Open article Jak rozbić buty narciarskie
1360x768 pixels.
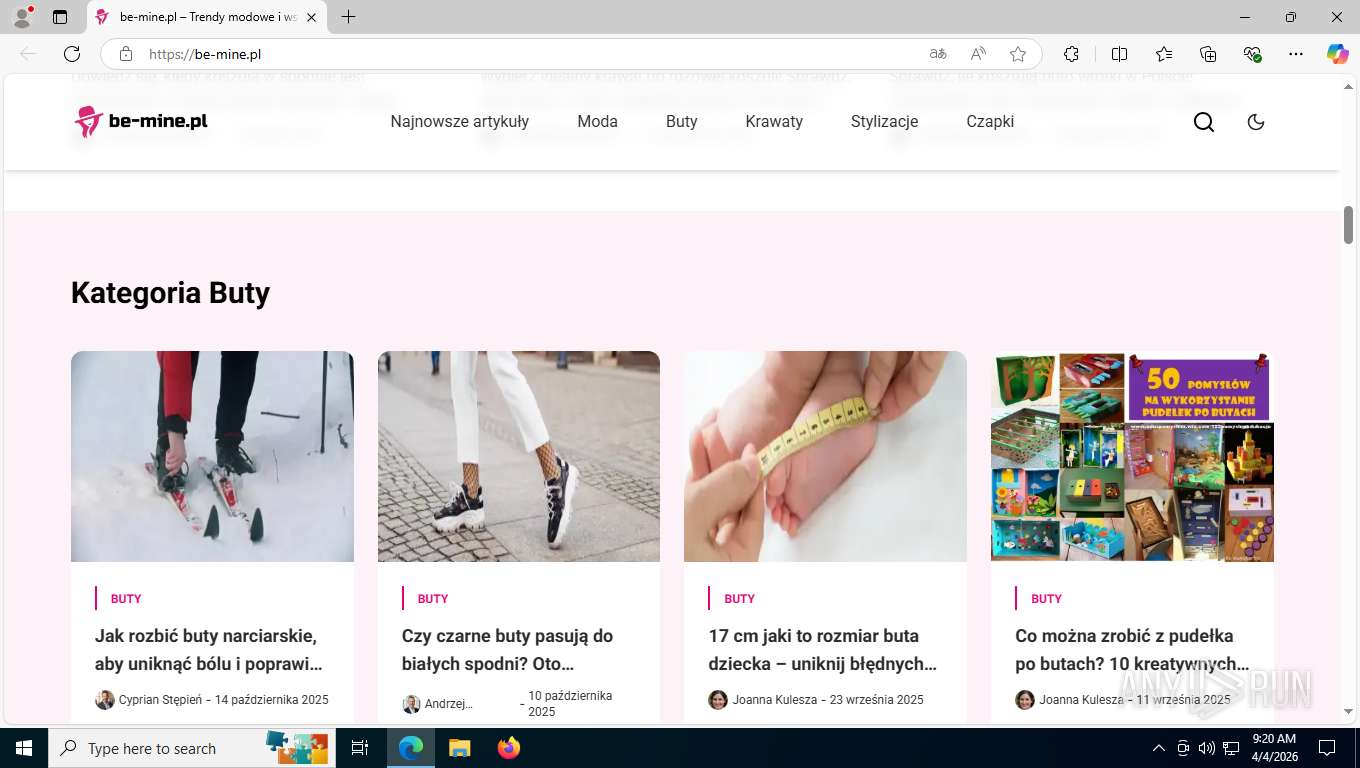click(x=208, y=650)
